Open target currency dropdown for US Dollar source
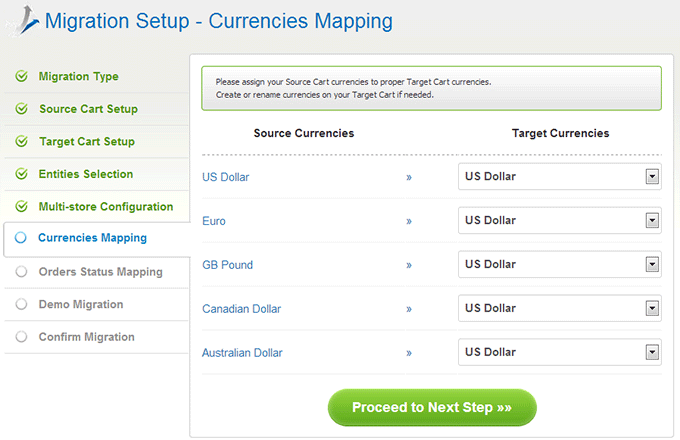 (559, 176)
